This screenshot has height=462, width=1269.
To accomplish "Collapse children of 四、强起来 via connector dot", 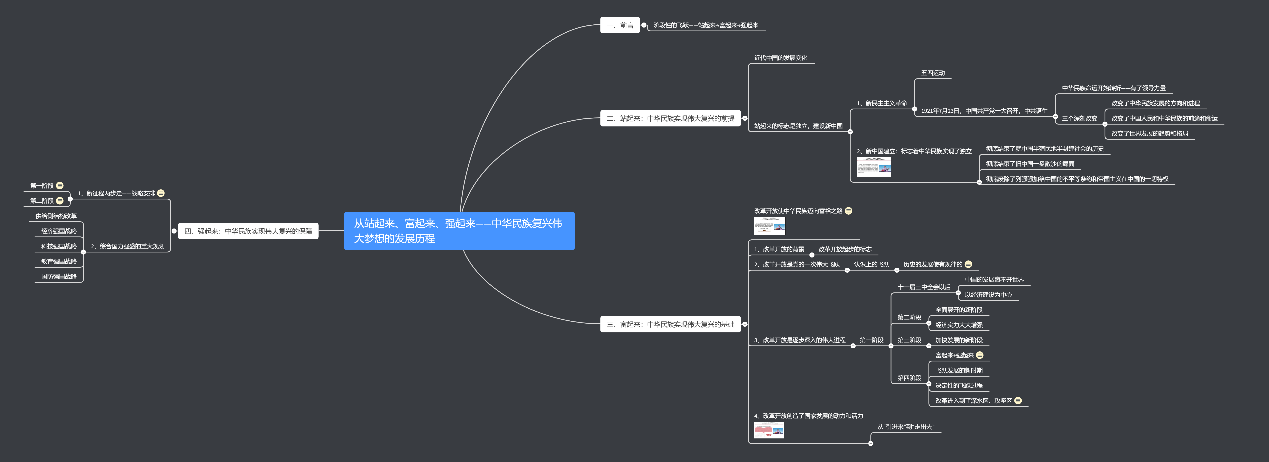I will (172, 231).
